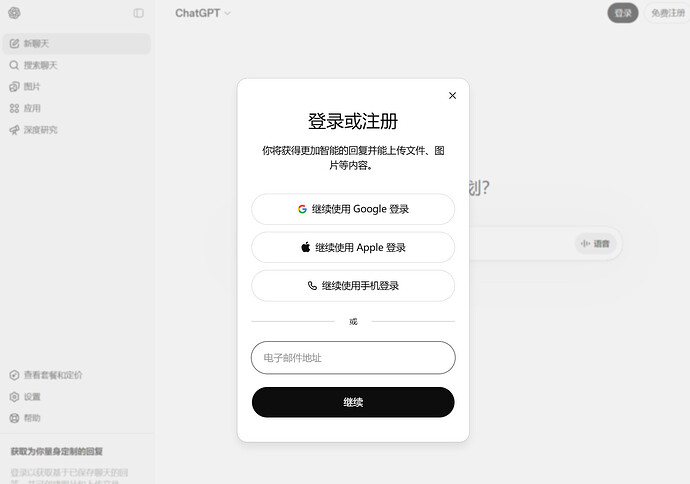Close the login dialog with the X
This screenshot has width=690, height=484.
[x=452, y=95]
